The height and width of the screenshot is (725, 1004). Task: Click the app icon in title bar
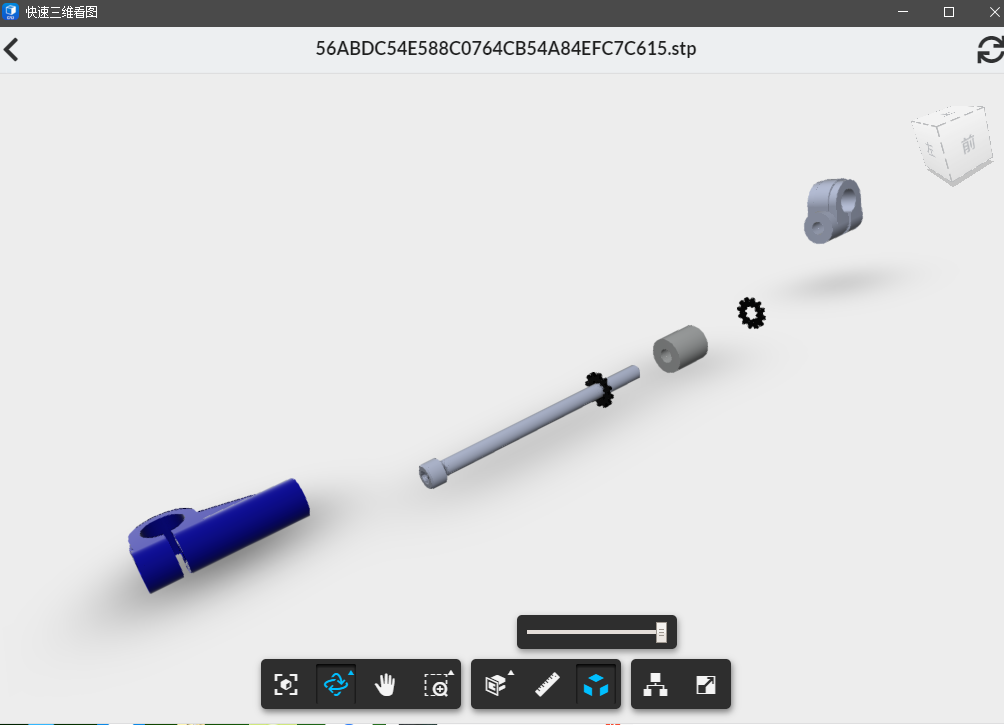(x=10, y=12)
